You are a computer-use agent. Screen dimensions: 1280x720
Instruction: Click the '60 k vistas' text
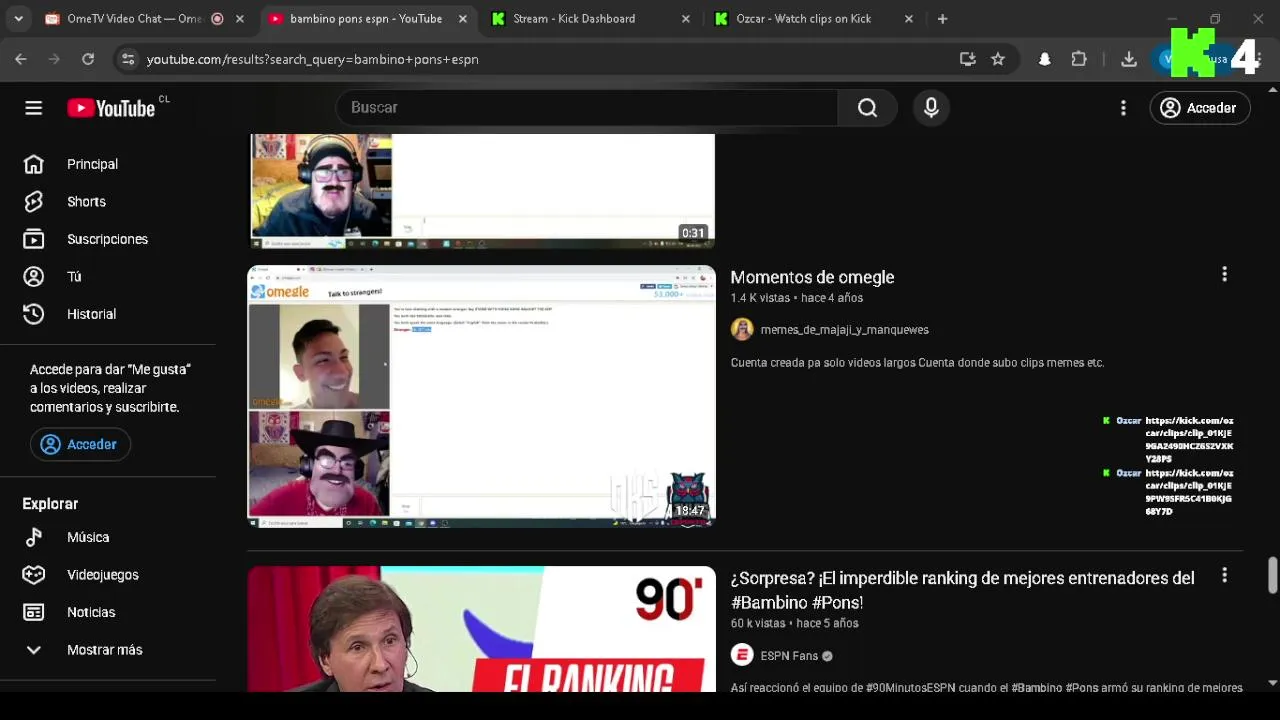(758, 623)
